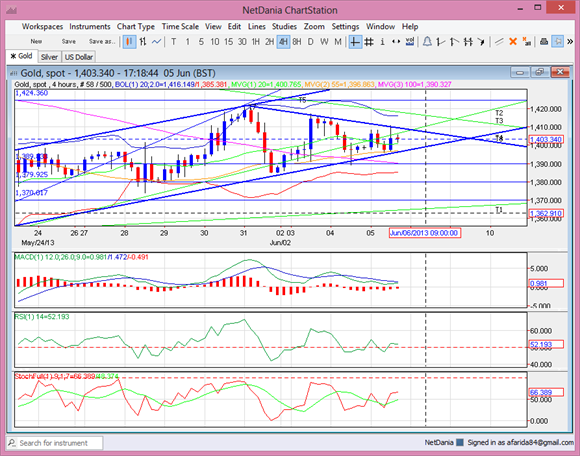Screen dimensions: 580x456
Task: Minimize the Gold spot chart sub-window
Action: [x=520, y=72]
